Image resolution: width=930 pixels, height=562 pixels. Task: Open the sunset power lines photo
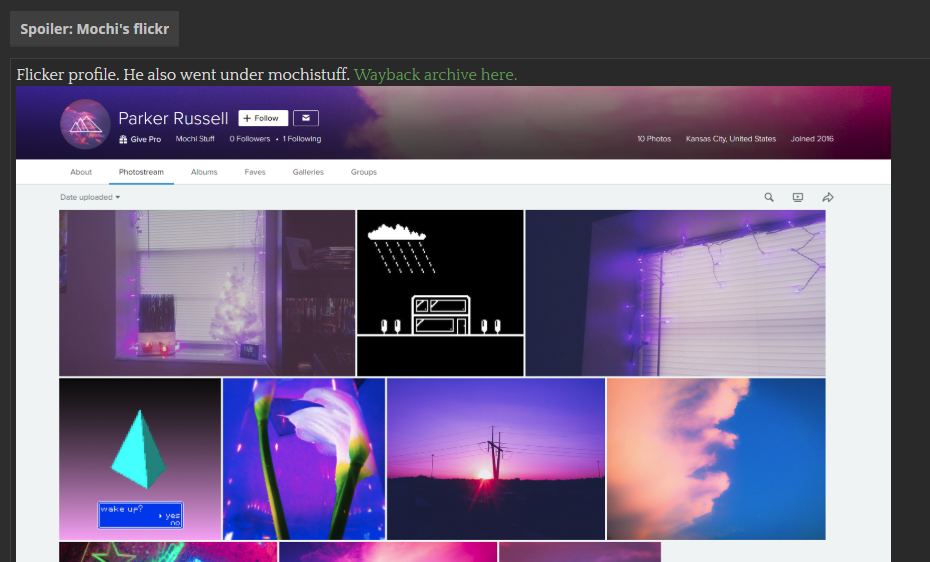pyautogui.click(x=496, y=459)
